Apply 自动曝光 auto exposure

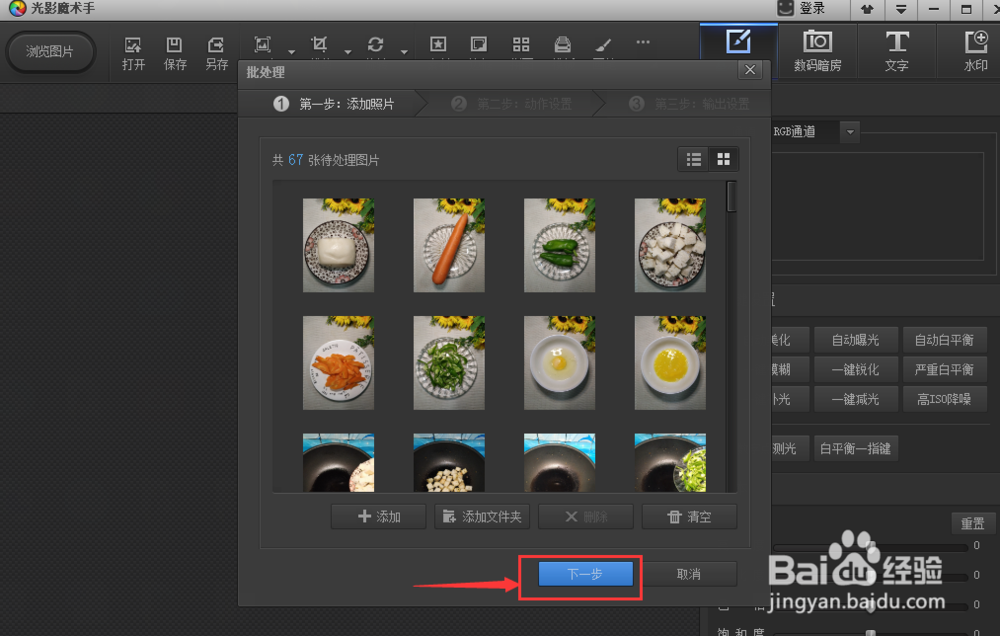tap(855, 340)
